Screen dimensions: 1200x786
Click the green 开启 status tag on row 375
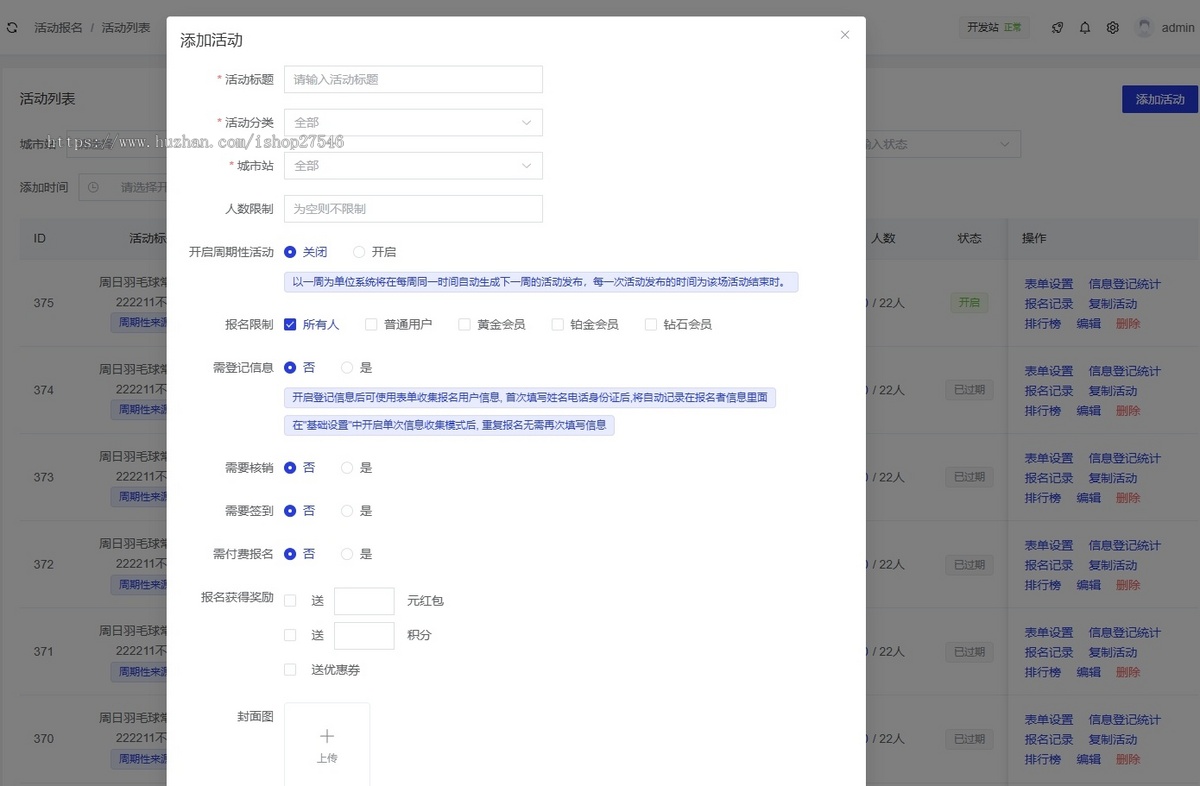pyautogui.click(x=968, y=303)
